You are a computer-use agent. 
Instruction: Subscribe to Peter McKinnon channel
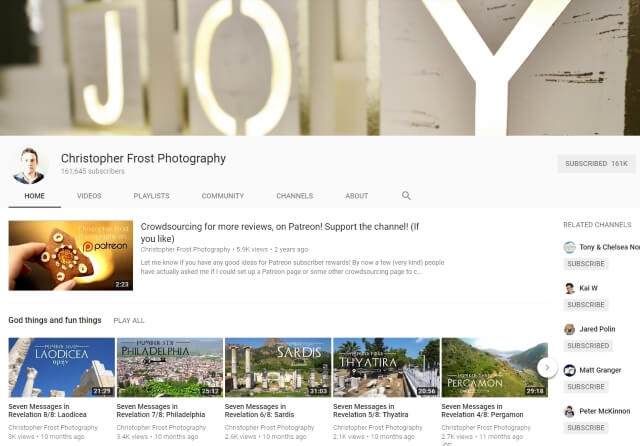tap(586, 428)
